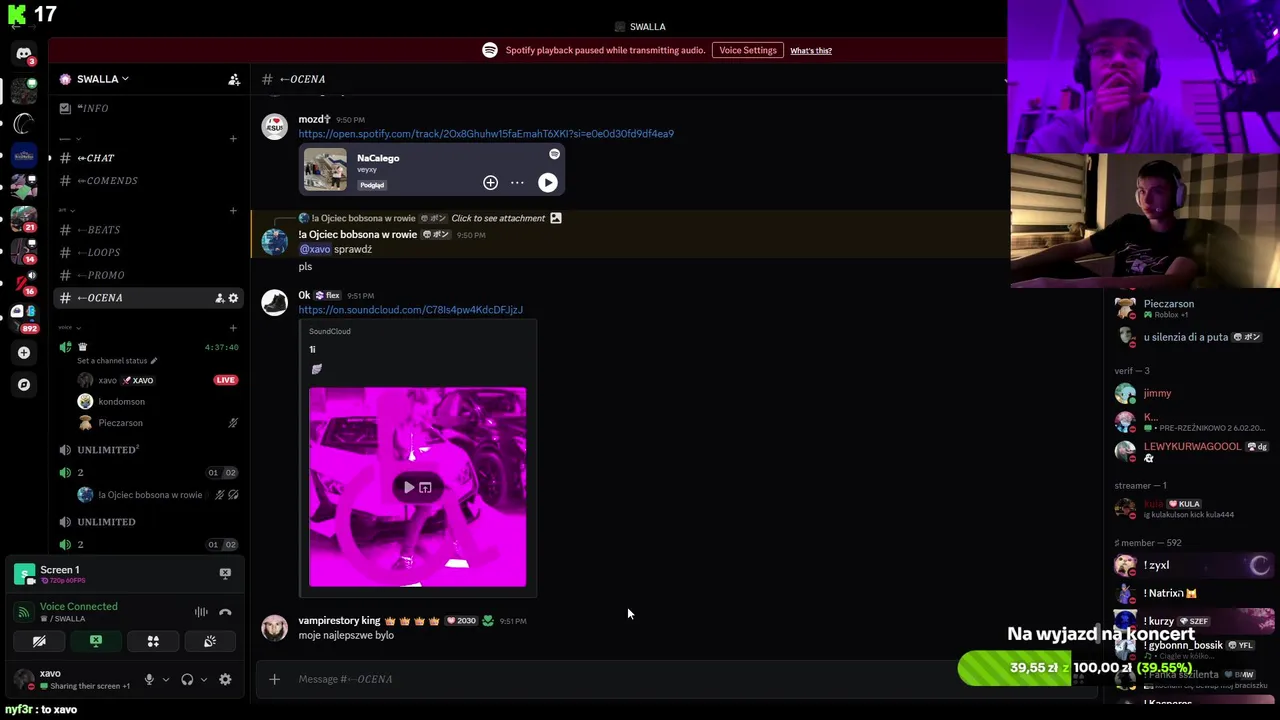Screen dimensions: 1280x720
Task: Click the plus attach button in the message bar
Action: [274, 679]
